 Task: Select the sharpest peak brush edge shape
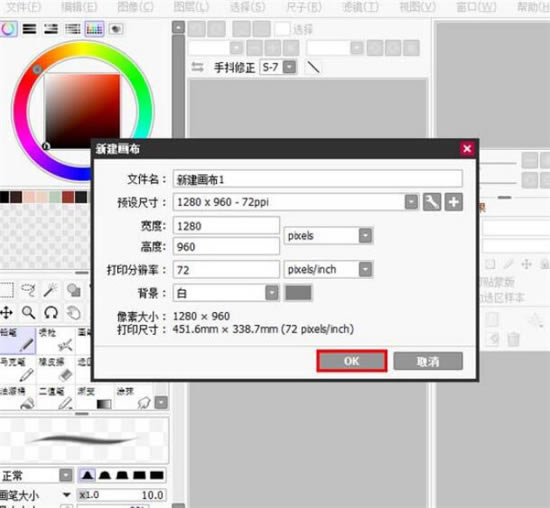click(87, 475)
